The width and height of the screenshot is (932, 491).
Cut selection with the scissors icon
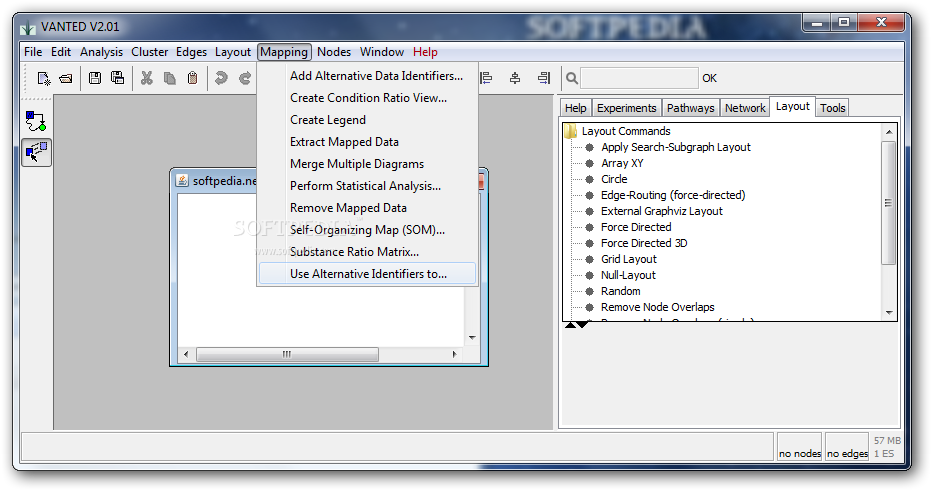[147, 78]
